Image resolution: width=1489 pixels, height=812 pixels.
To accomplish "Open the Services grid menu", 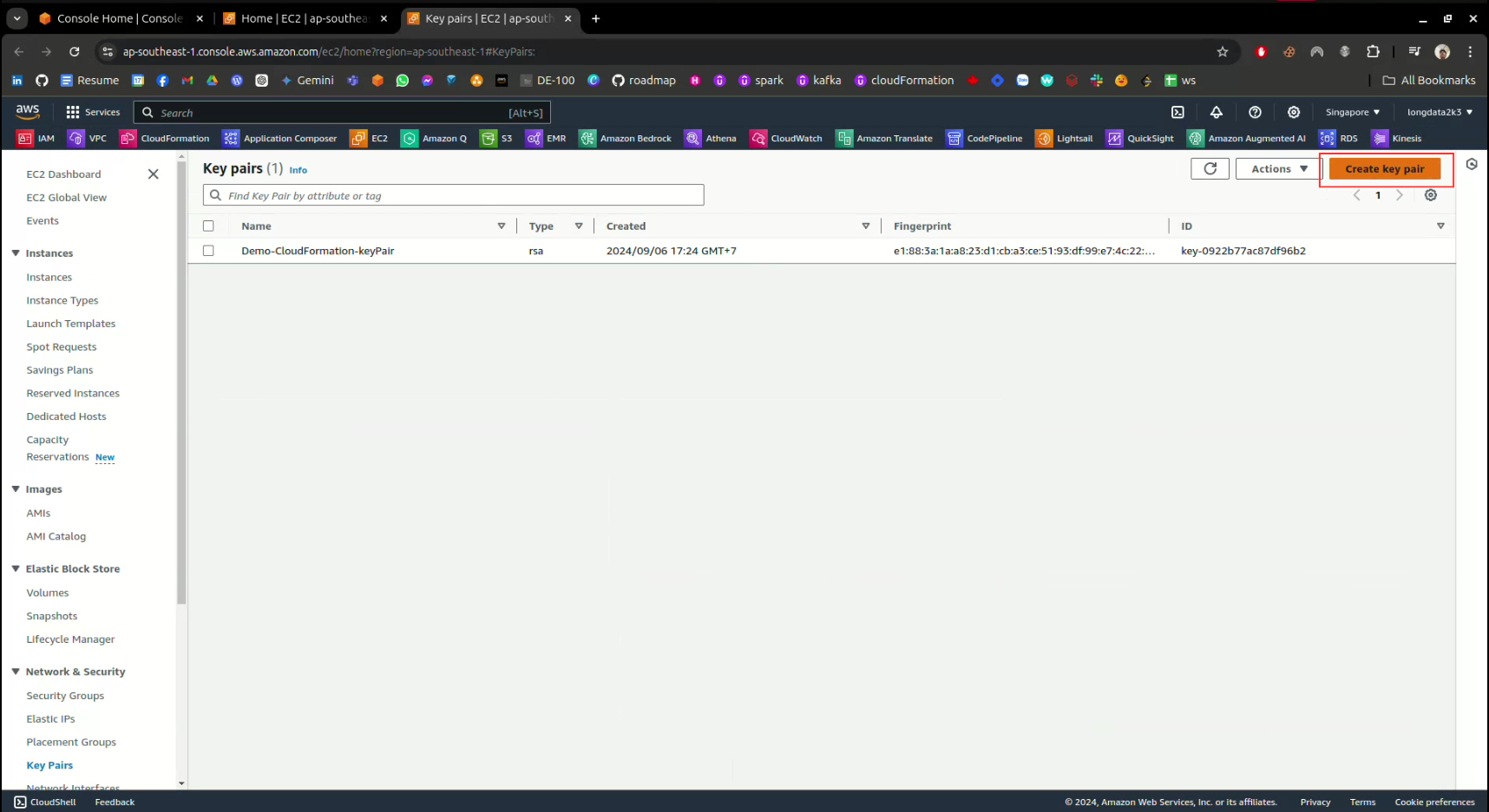I will click(x=93, y=112).
